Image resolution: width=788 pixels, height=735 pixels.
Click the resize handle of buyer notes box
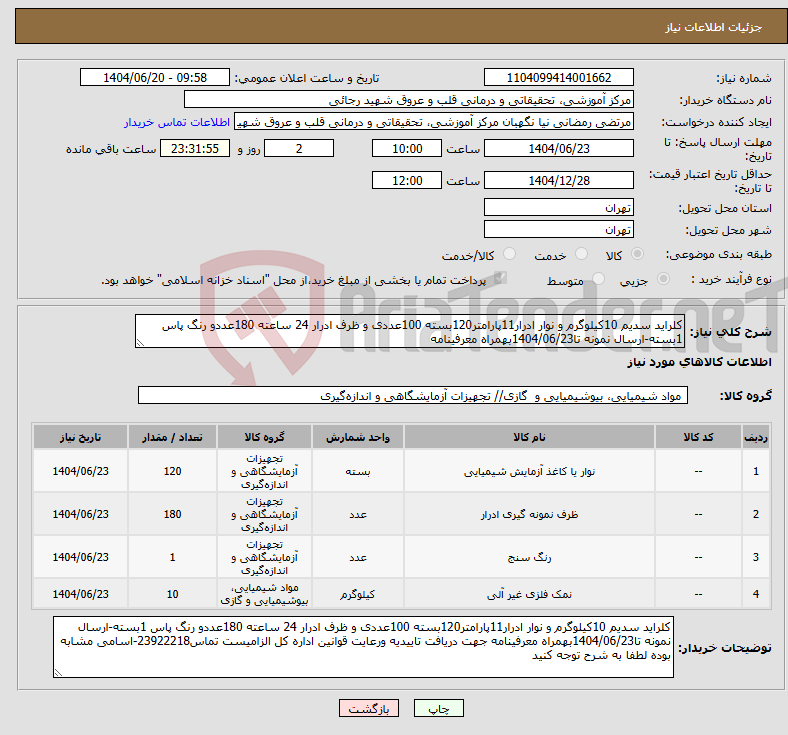58,673
